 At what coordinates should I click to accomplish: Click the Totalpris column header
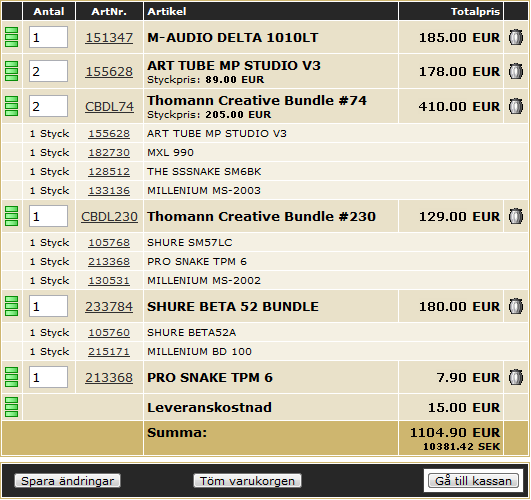point(475,12)
